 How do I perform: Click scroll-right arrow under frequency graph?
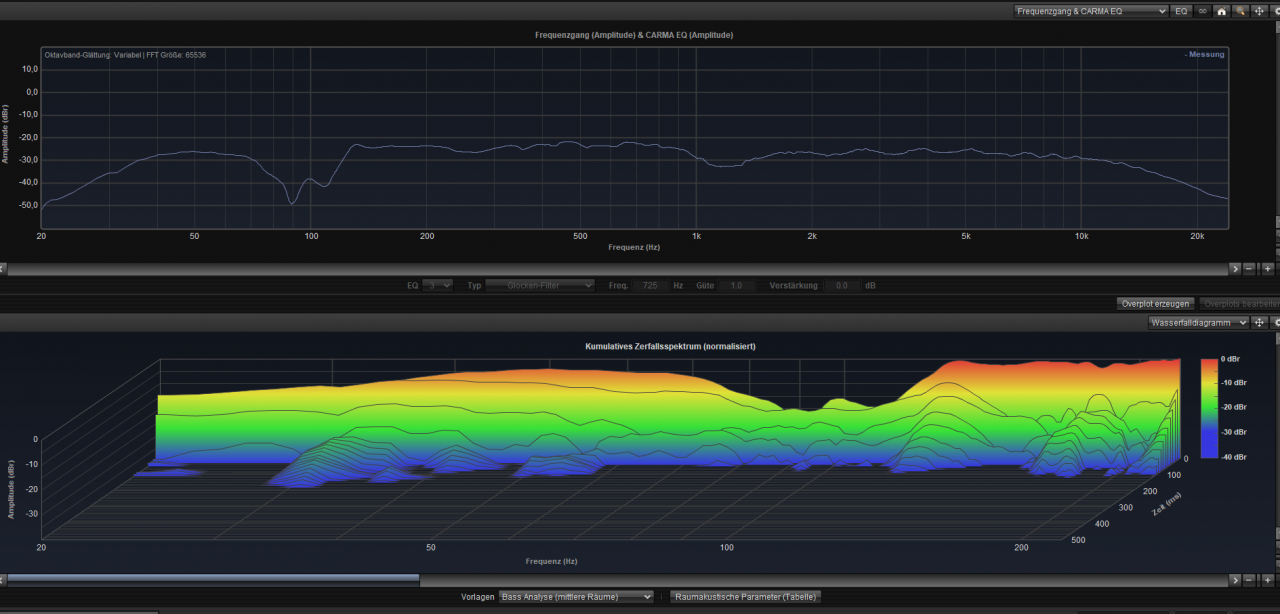1235,269
